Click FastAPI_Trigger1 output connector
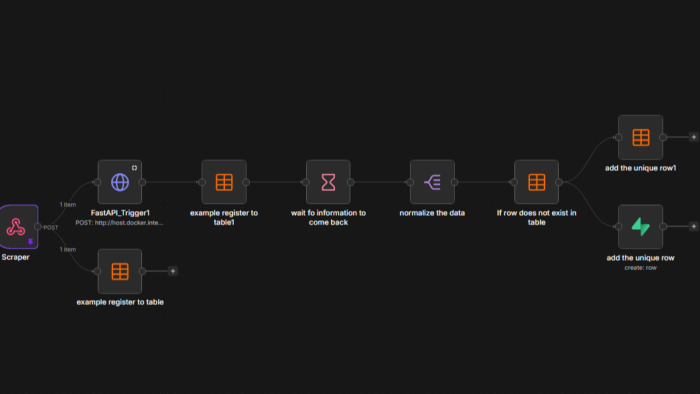 click(x=142, y=182)
